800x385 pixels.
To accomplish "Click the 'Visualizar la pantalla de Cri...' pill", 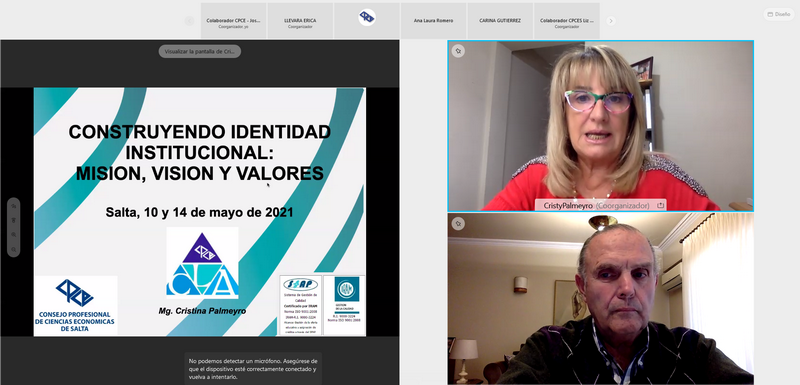I will pyautogui.click(x=199, y=52).
